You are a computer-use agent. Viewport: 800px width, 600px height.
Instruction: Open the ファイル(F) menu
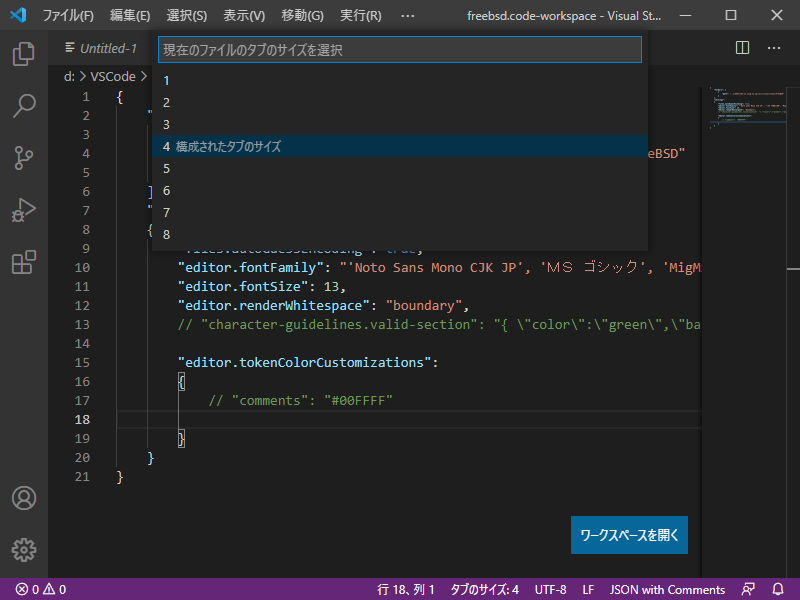point(68,16)
